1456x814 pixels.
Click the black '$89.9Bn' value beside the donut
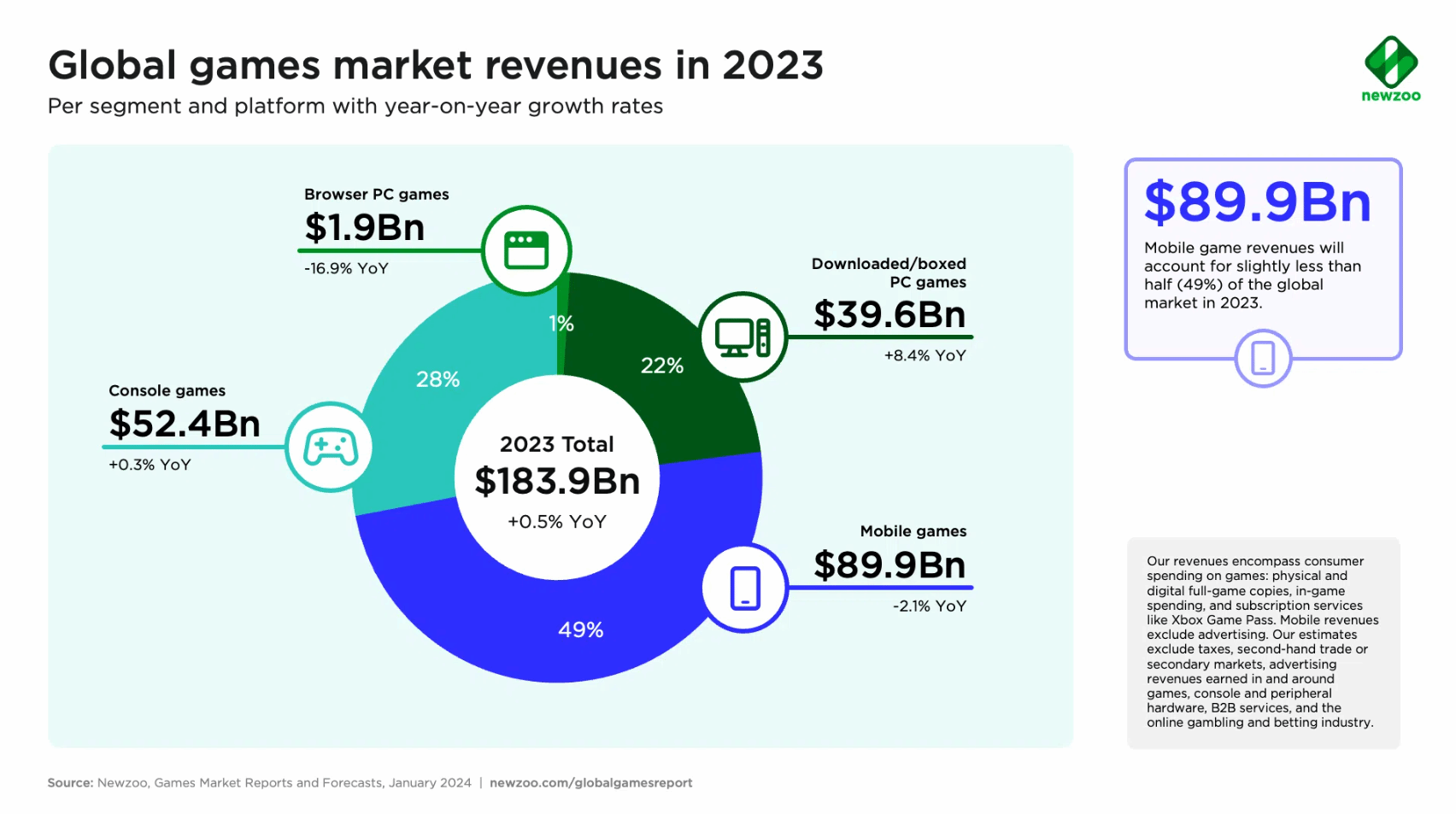[x=889, y=565]
